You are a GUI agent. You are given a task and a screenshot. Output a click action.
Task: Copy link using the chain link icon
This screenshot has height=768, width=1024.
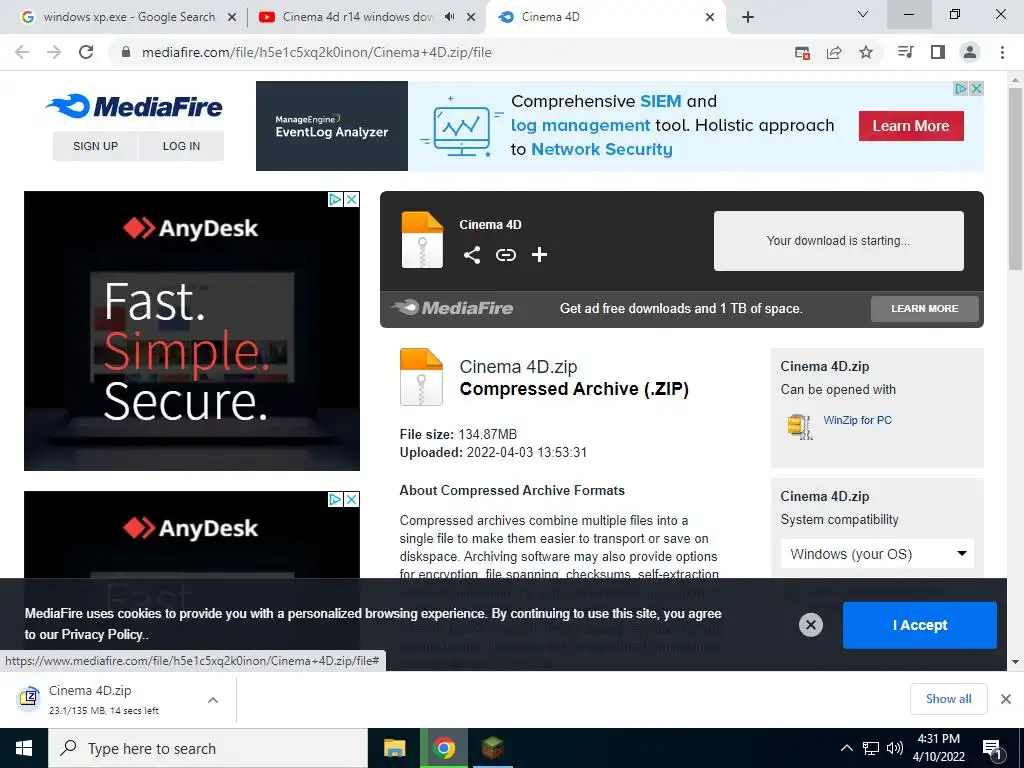pos(505,255)
